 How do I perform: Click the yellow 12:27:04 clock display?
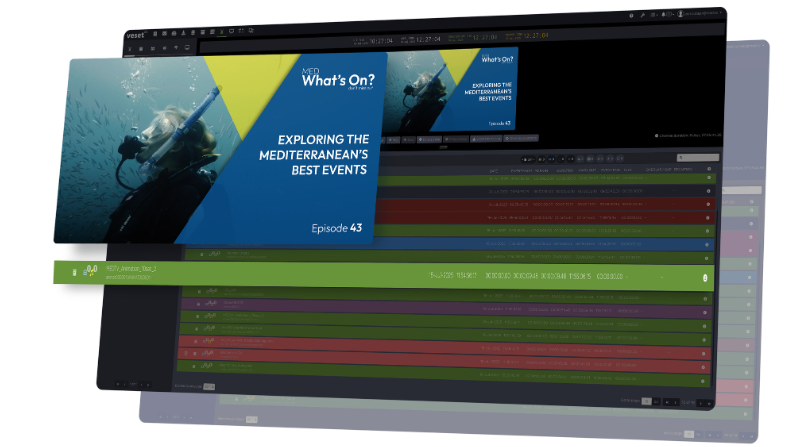click(x=536, y=35)
